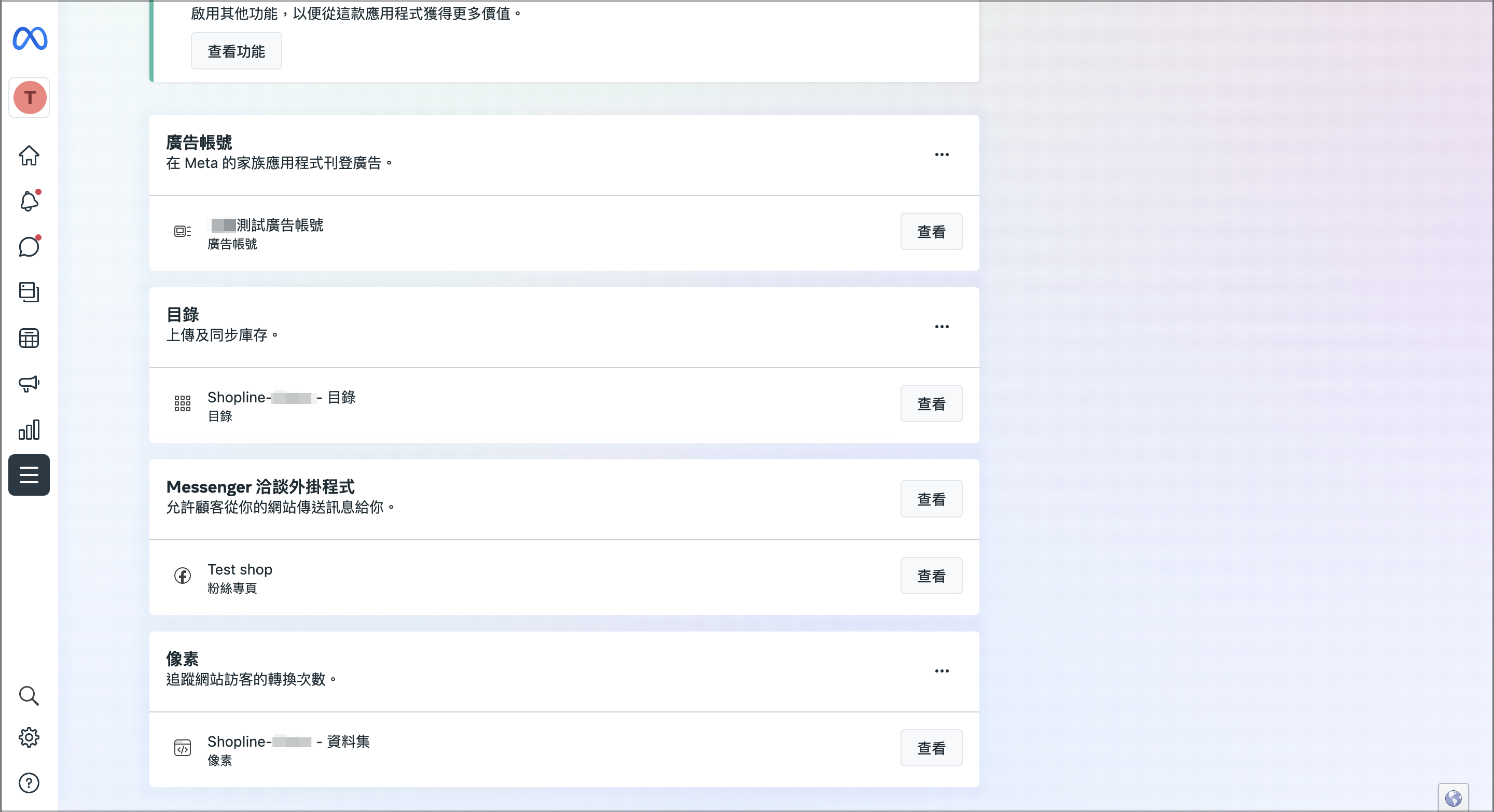Open the content posts icon in sidebar

coord(29,292)
